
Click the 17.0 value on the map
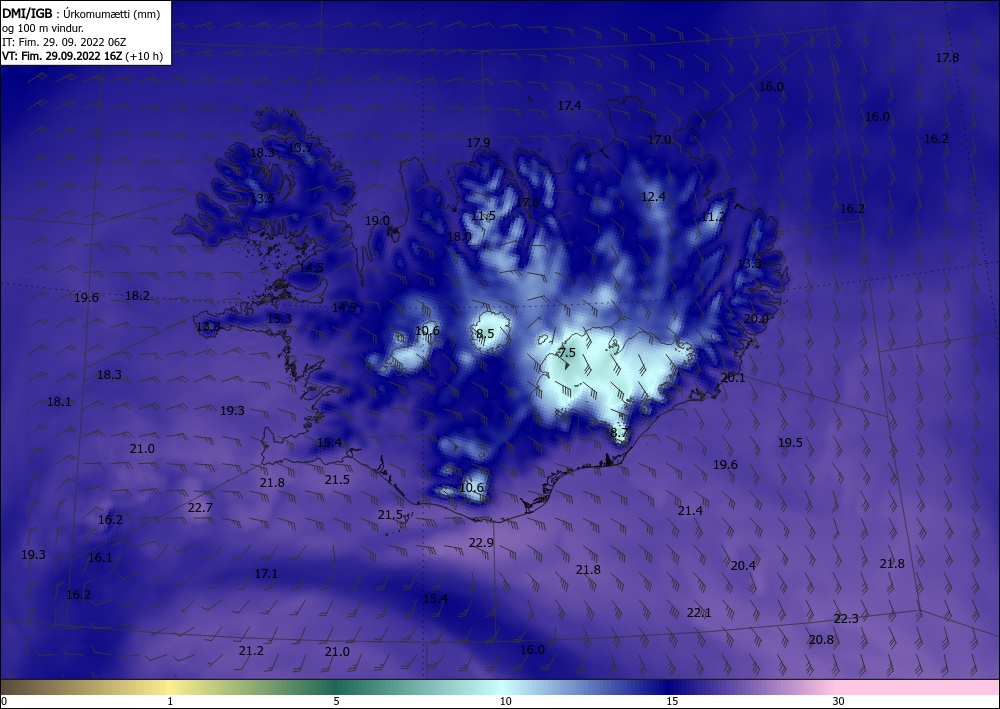[x=659, y=140]
